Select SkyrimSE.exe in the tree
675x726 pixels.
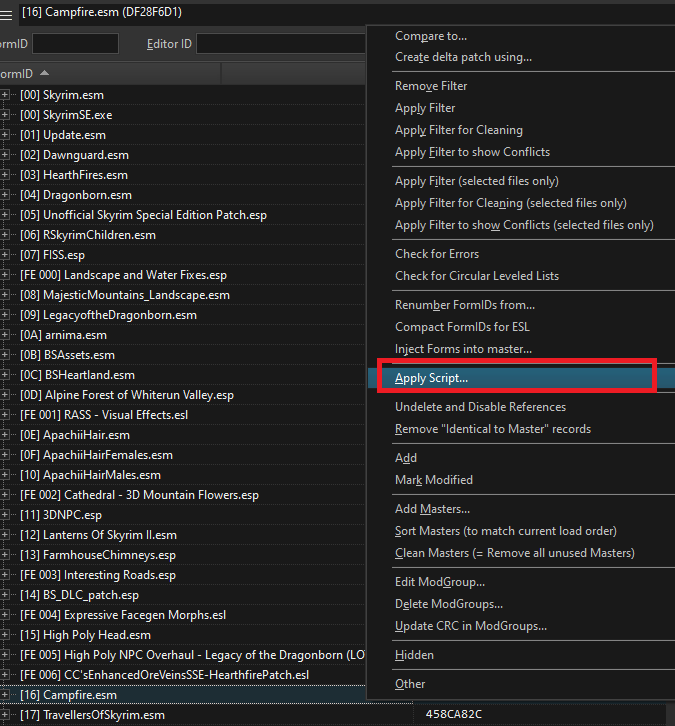point(66,115)
